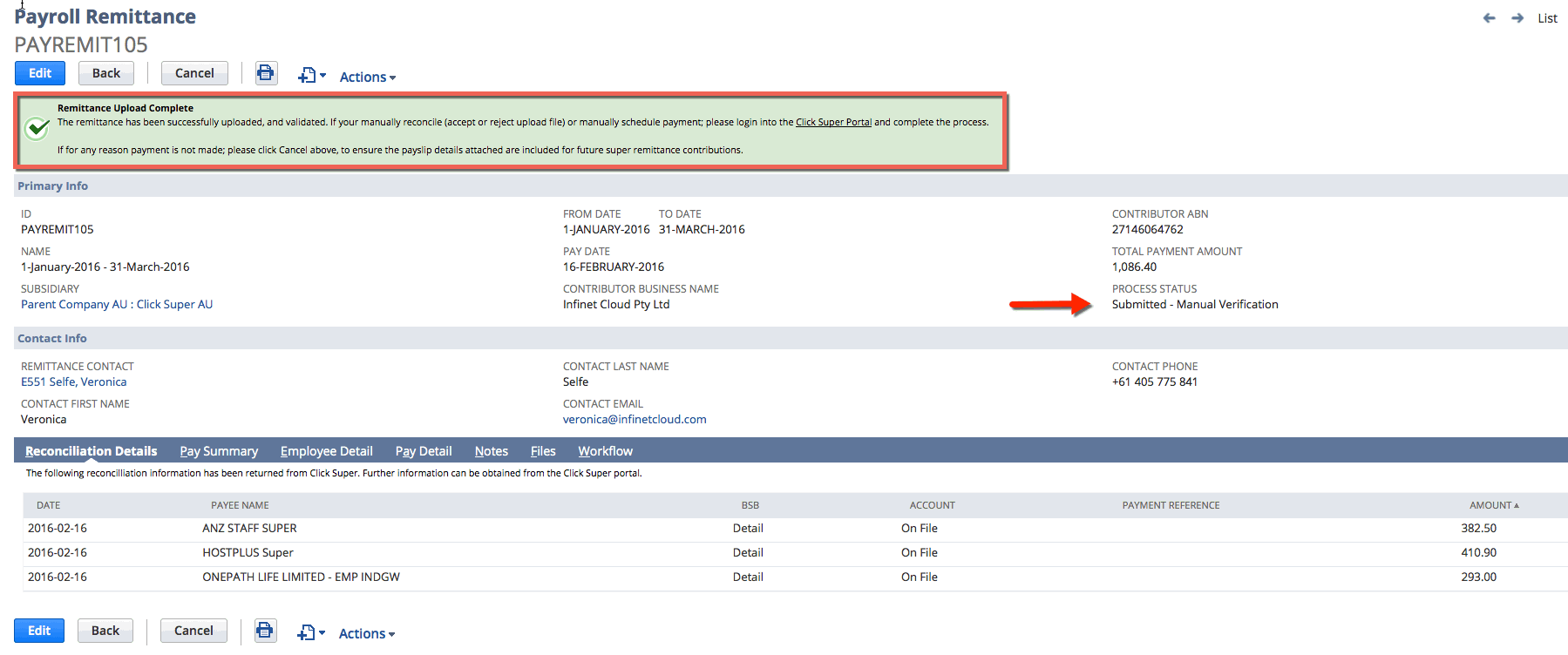The width and height of the screenshot is (1568, 655).
Task: Select the Workflow tab
Action: pyautogui.click(x=605, y=451)
